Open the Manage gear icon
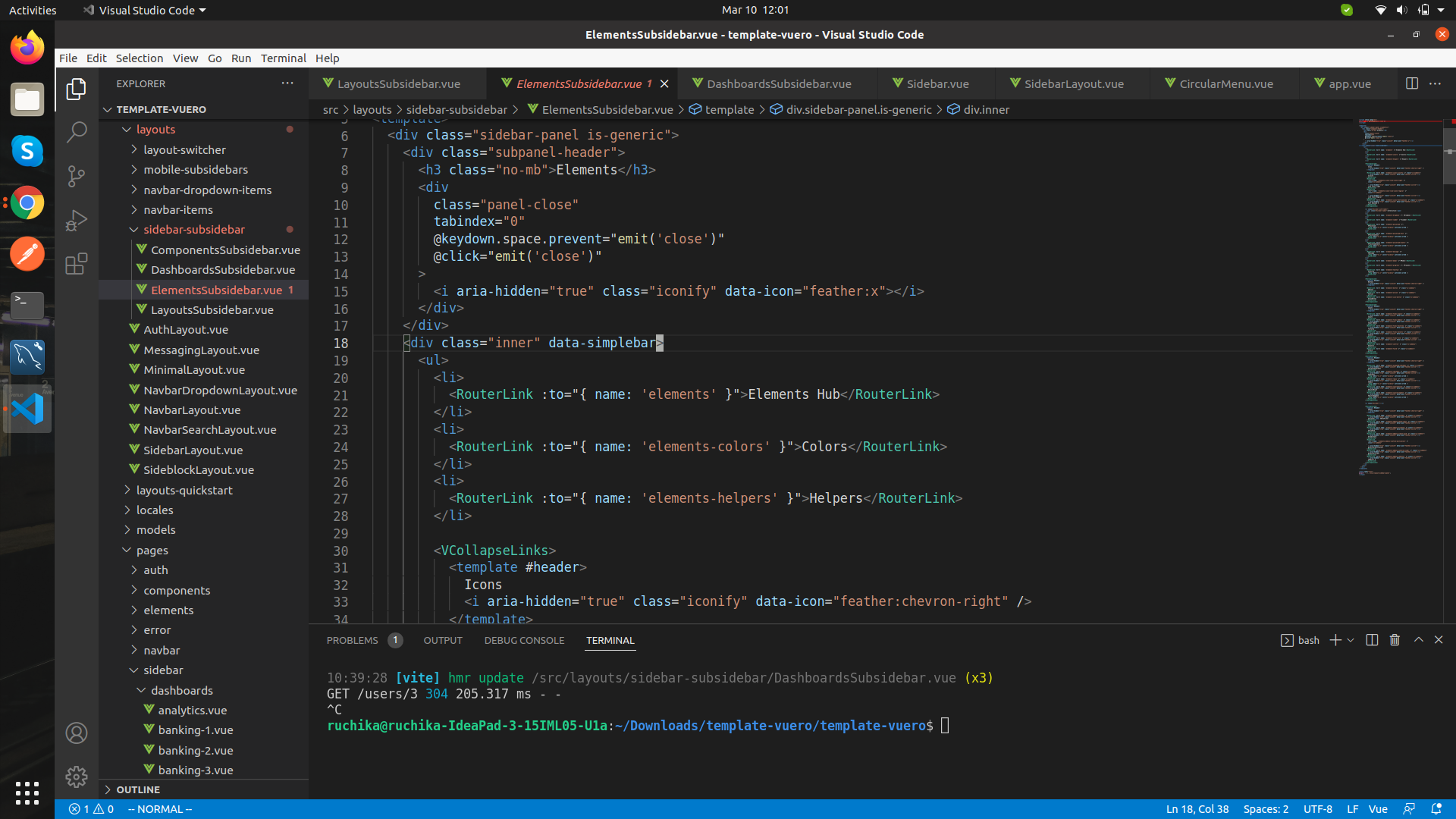This screenshot has height=819, width=1456. pos(77,777)
